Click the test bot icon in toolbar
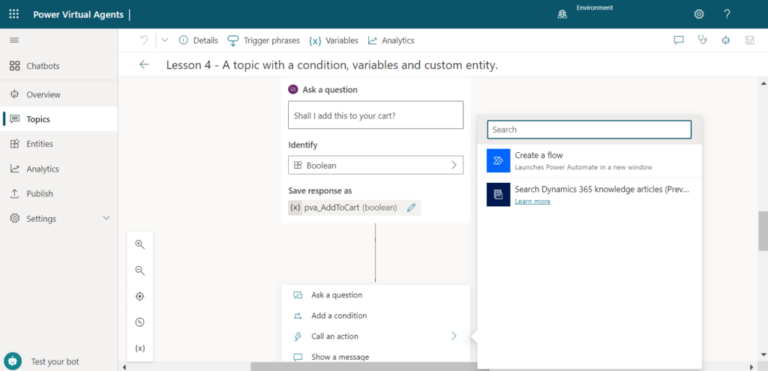 [726, 40]
